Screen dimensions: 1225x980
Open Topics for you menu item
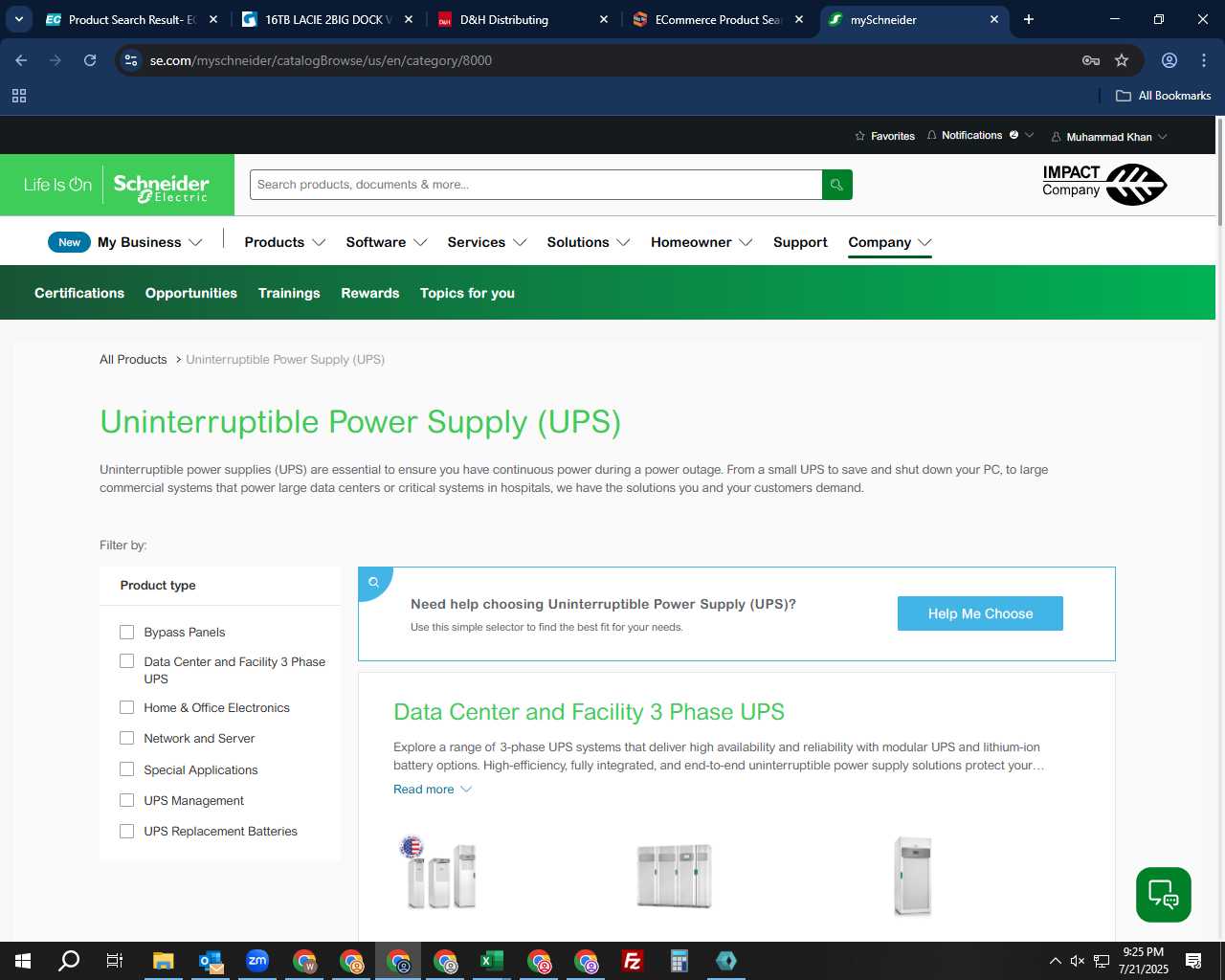[x=467, y=293]
